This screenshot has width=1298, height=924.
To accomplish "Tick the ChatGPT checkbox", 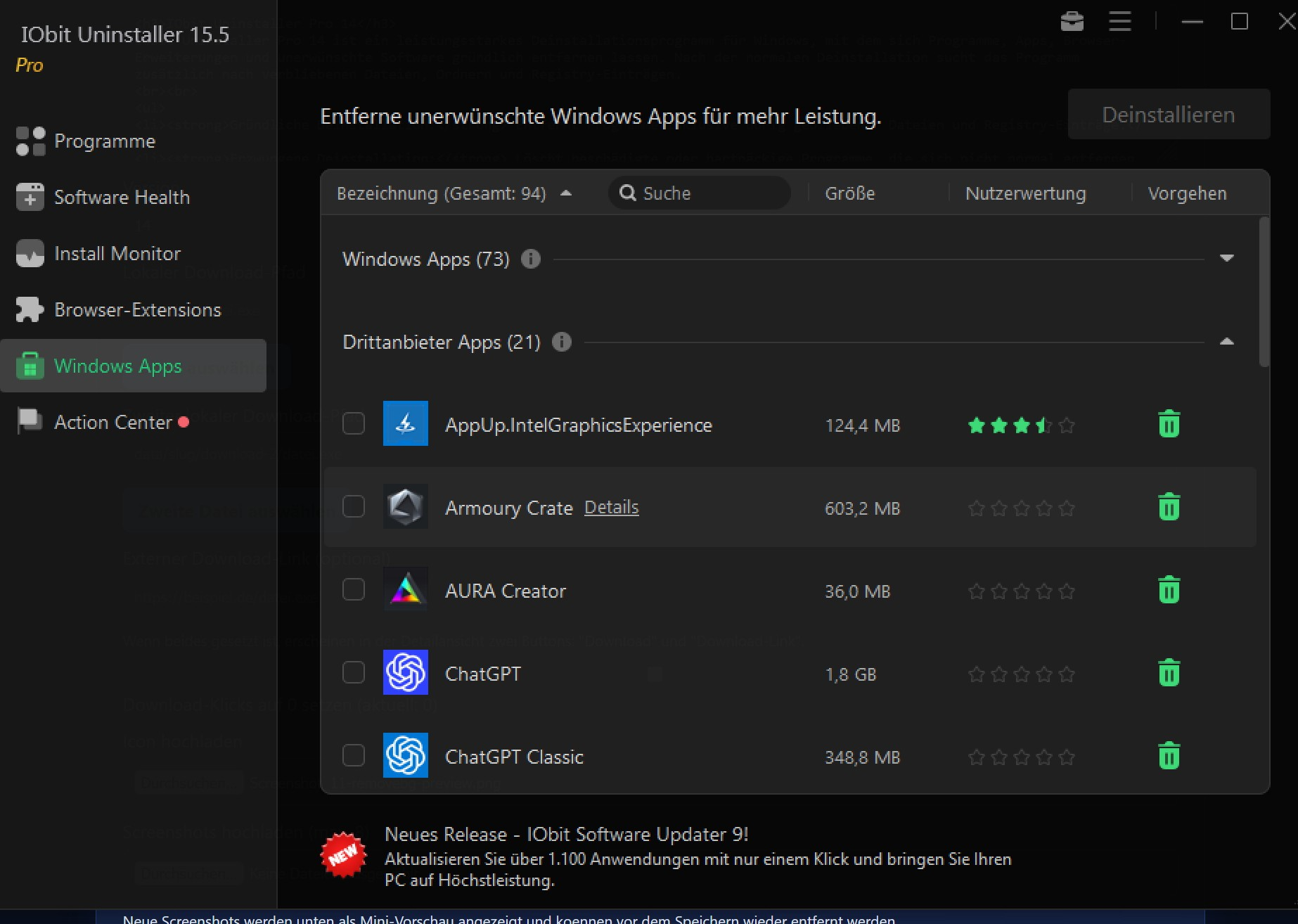I will click(354, 672).
